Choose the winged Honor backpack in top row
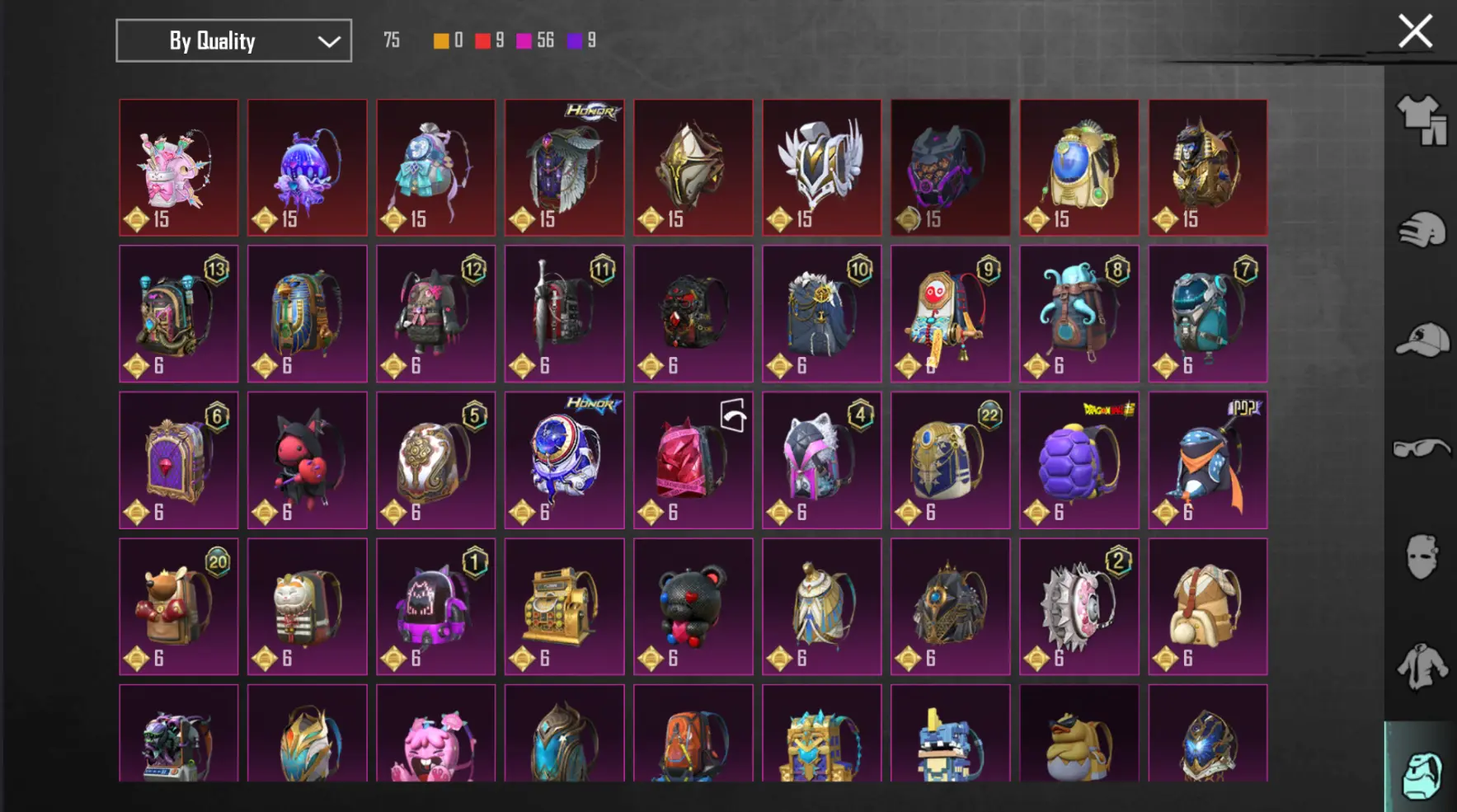This screenshot has height=812, width=1457. click(564, 167)
